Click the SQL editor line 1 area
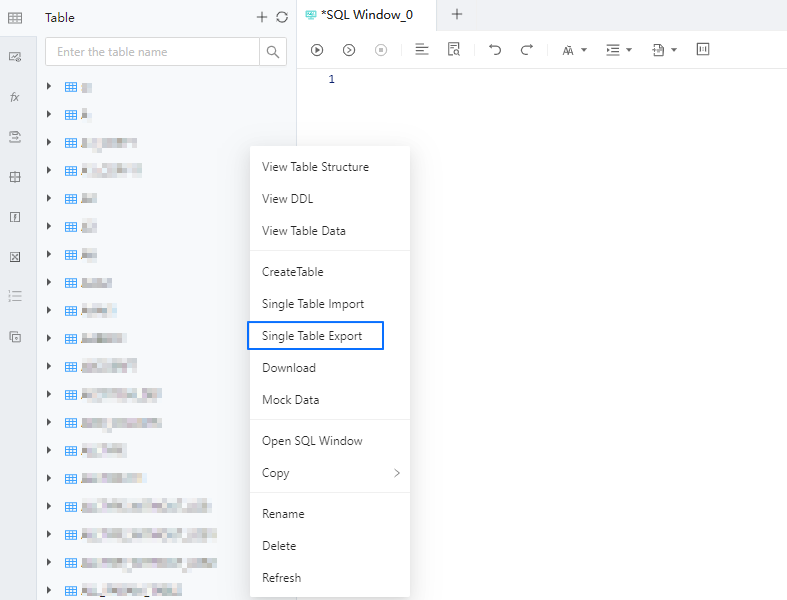Screen dimensions: 787x600 tap(560, 79)
